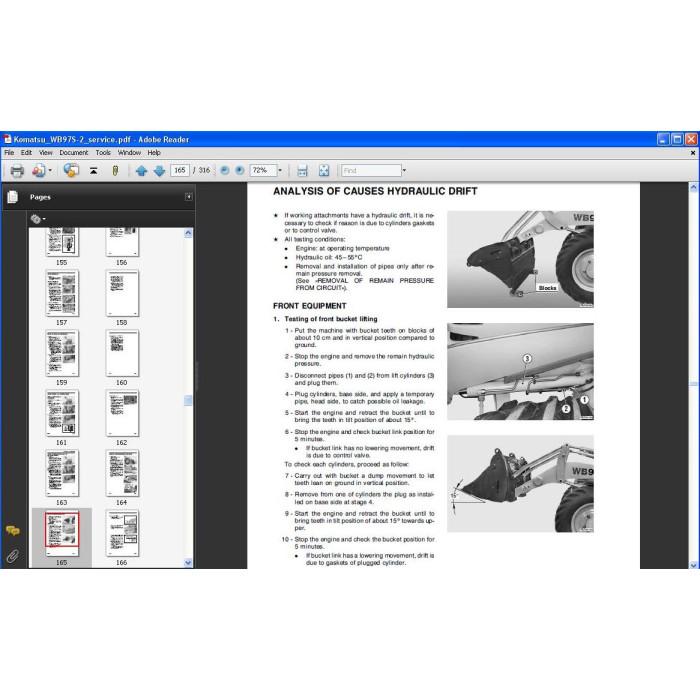Viewport: 700px width, 700px height.
Task: Select page 162 thumbnail
Action: (122, 413)
